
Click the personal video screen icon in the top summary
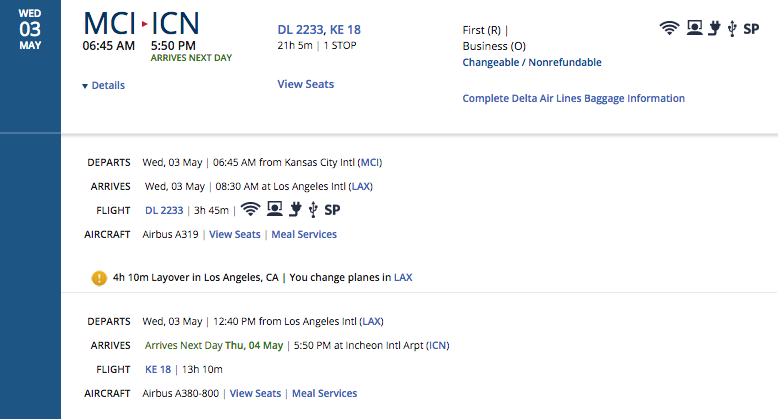pos(694,28)
